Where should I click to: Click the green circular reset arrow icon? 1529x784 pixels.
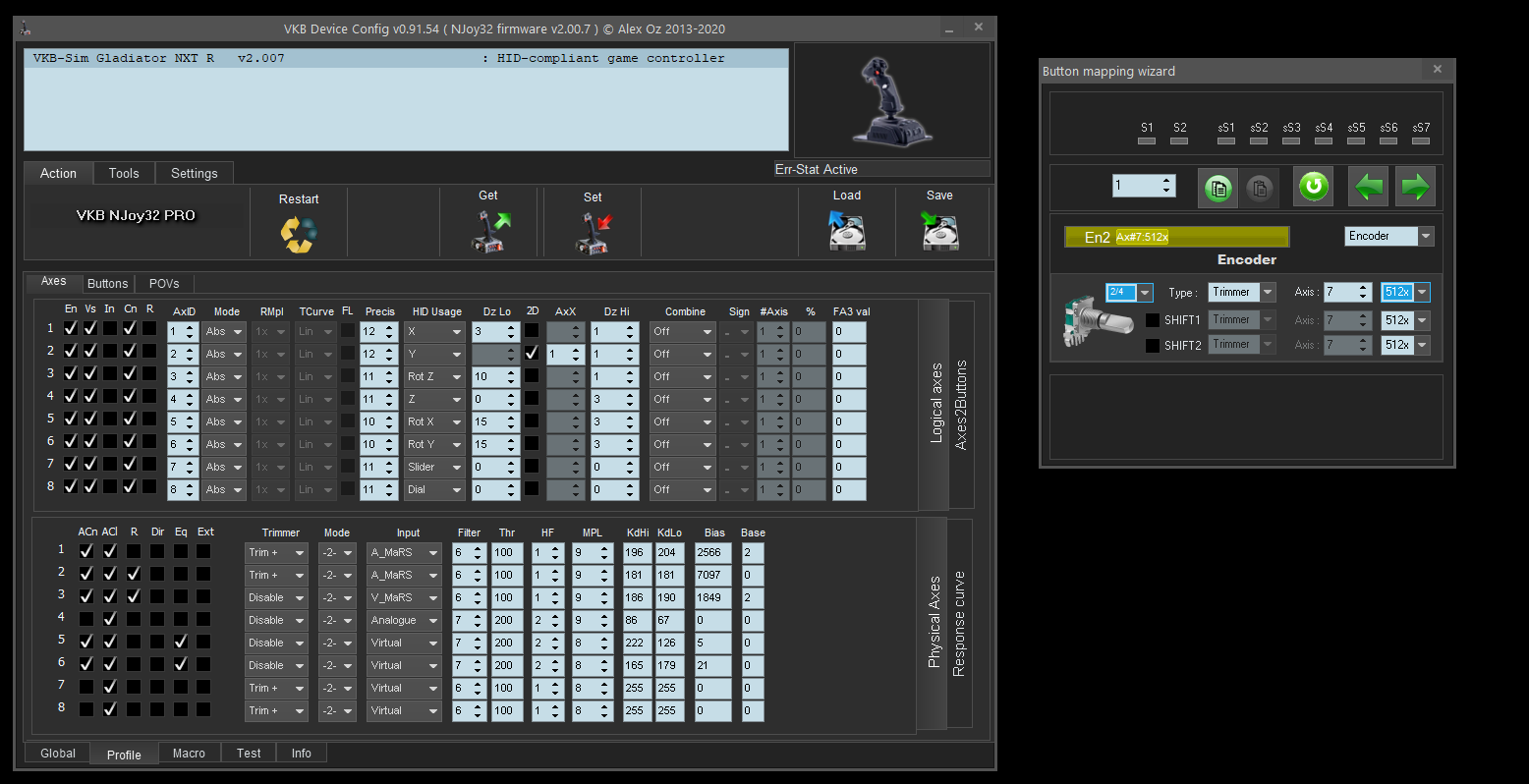click(x=1314, y=186)
